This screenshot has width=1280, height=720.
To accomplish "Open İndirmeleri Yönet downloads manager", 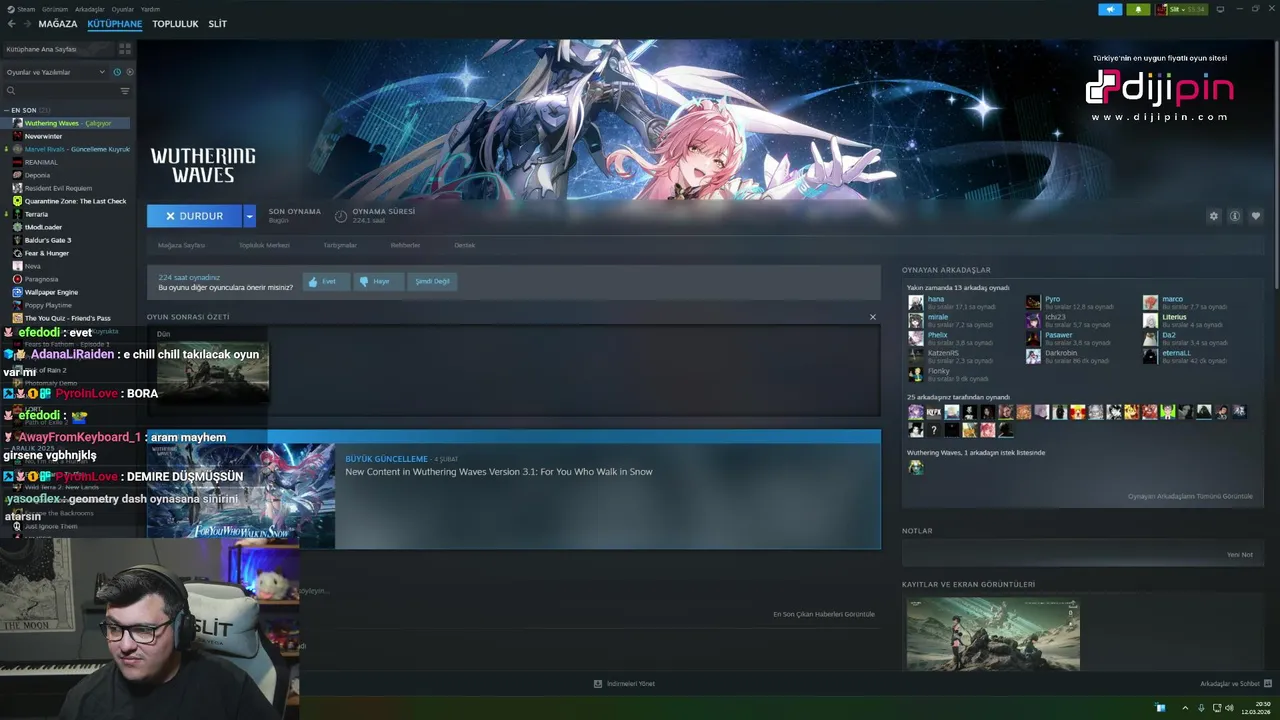I will pyautogui.click(x=624, y=684).
